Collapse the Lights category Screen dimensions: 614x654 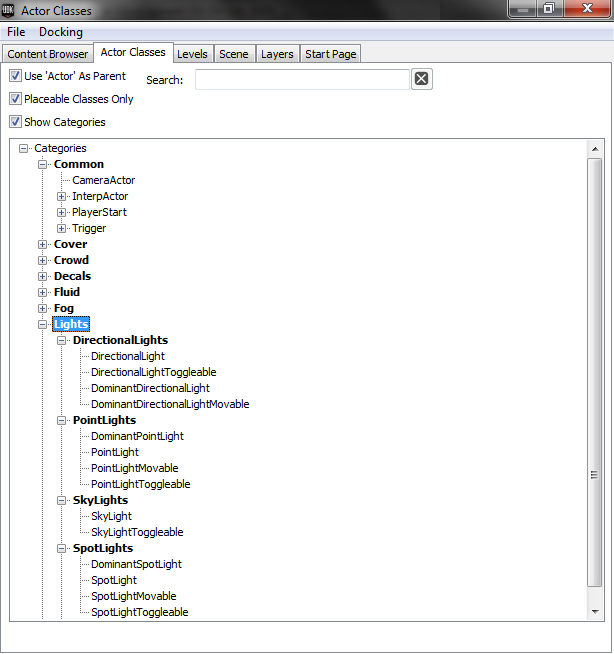pos(43,325)
